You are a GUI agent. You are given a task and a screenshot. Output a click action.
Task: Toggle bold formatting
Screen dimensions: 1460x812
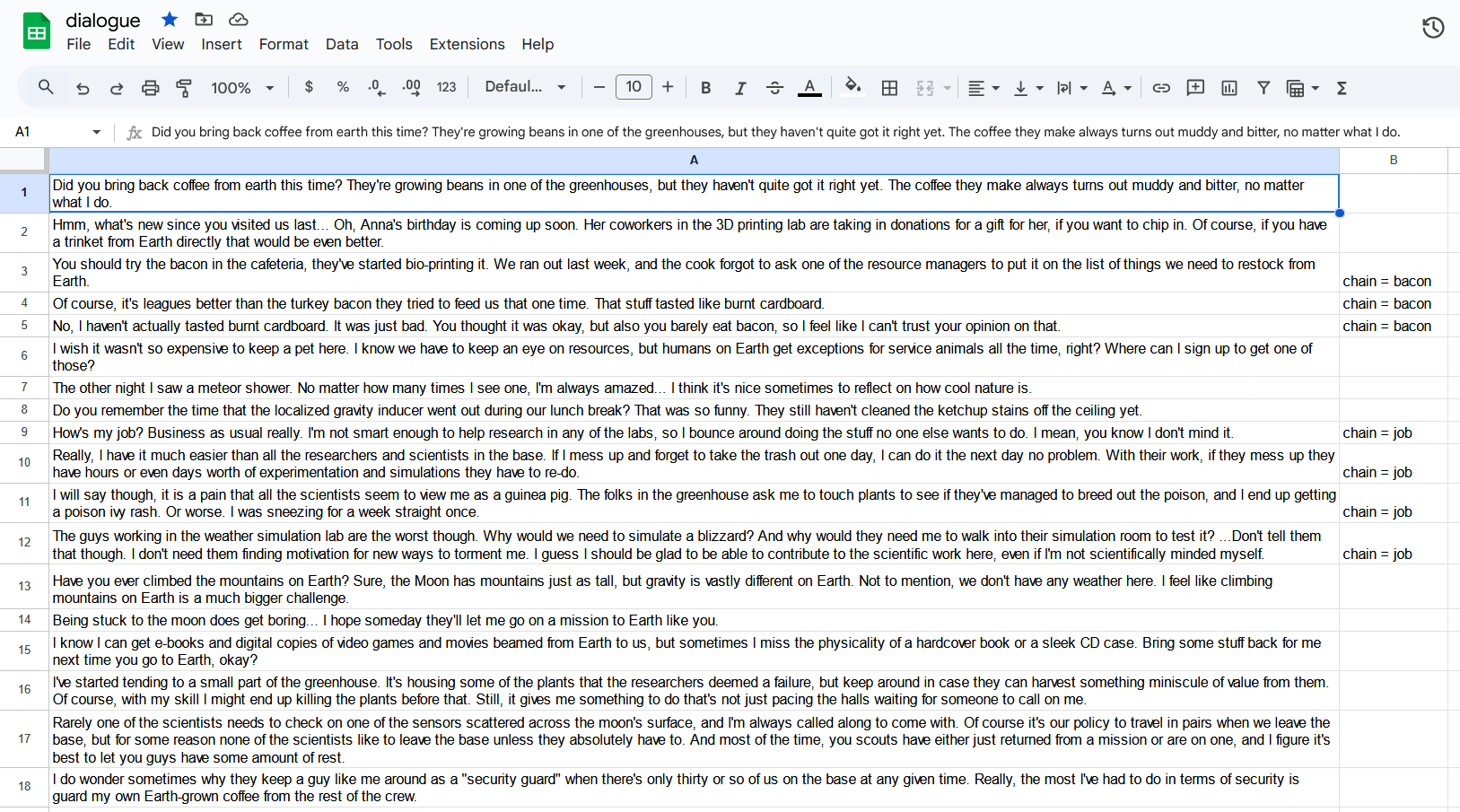pos(705,88)
